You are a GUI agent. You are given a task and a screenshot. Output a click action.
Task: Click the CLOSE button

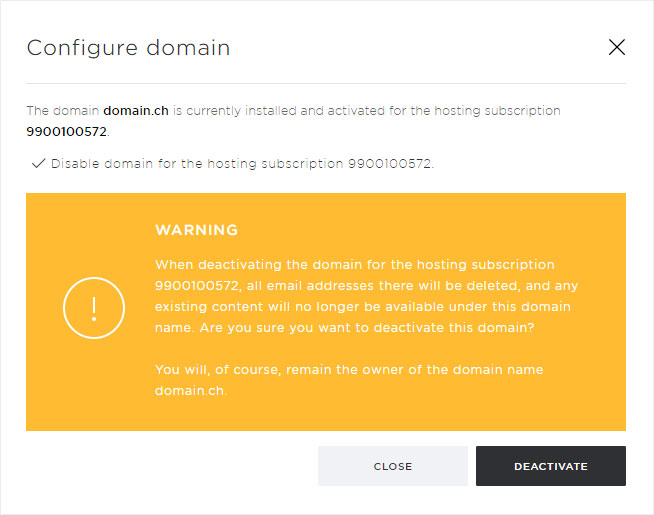(x=392, y=466)
